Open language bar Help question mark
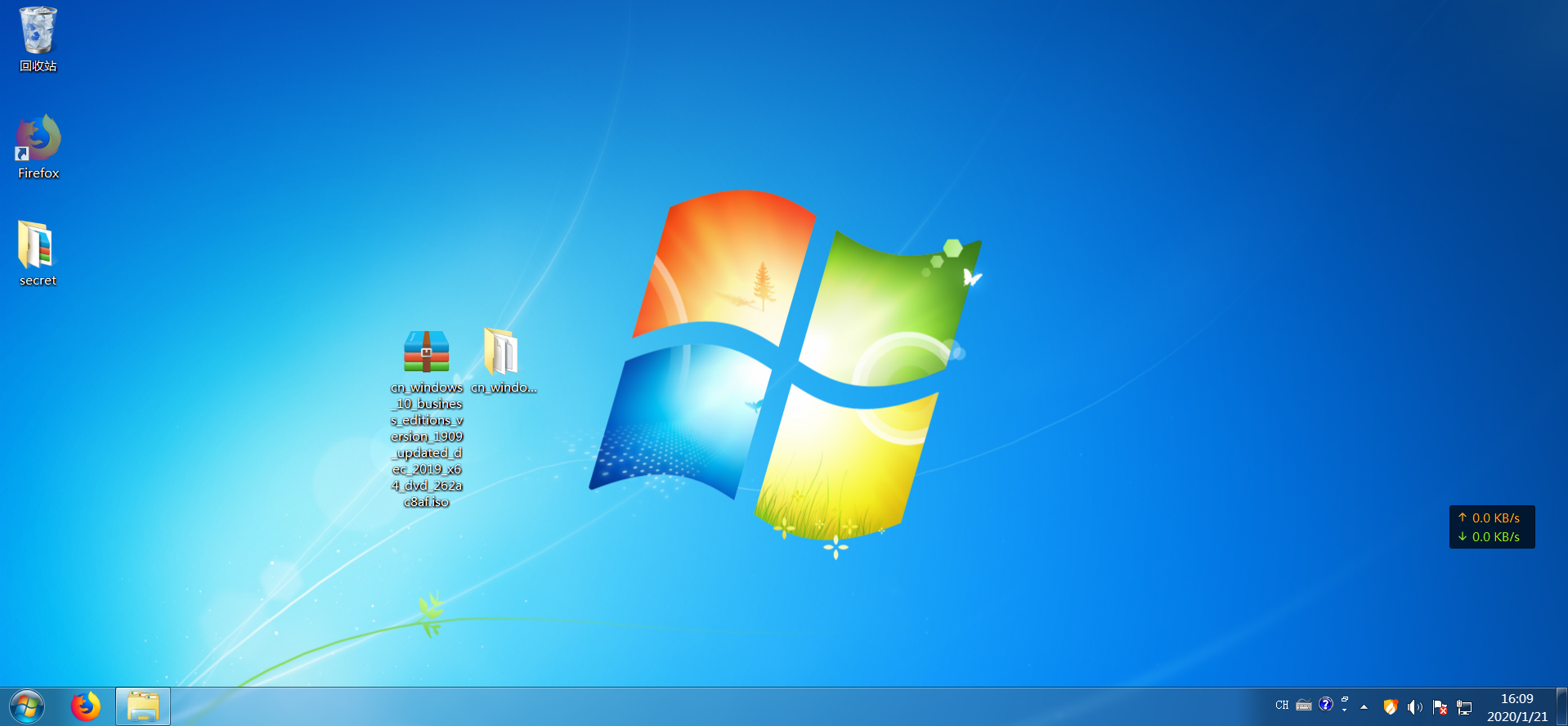Image resolution: width=1568 pixels, height=726 pixels. click(x=1326, y=704)
